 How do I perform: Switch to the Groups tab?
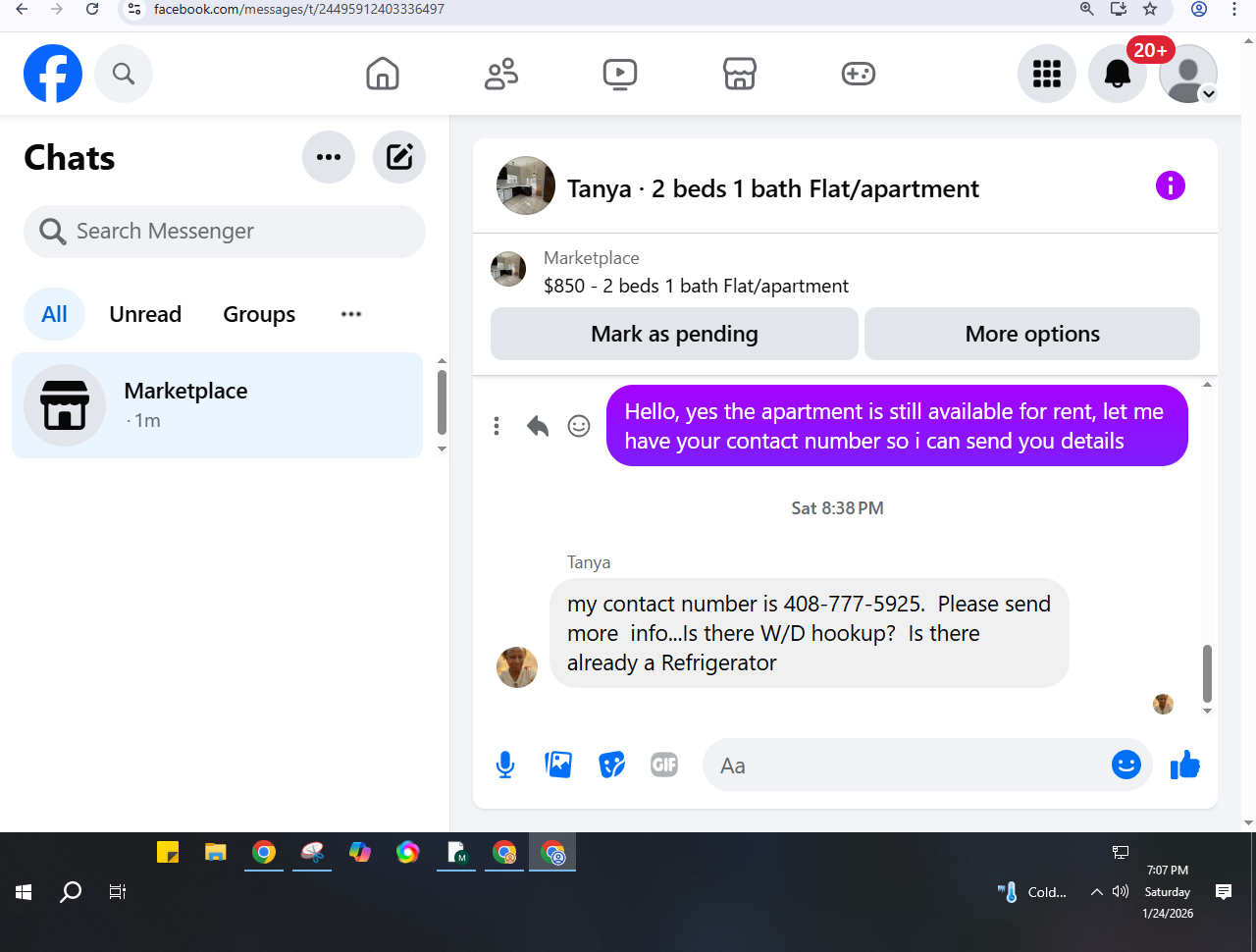(259, 314)
